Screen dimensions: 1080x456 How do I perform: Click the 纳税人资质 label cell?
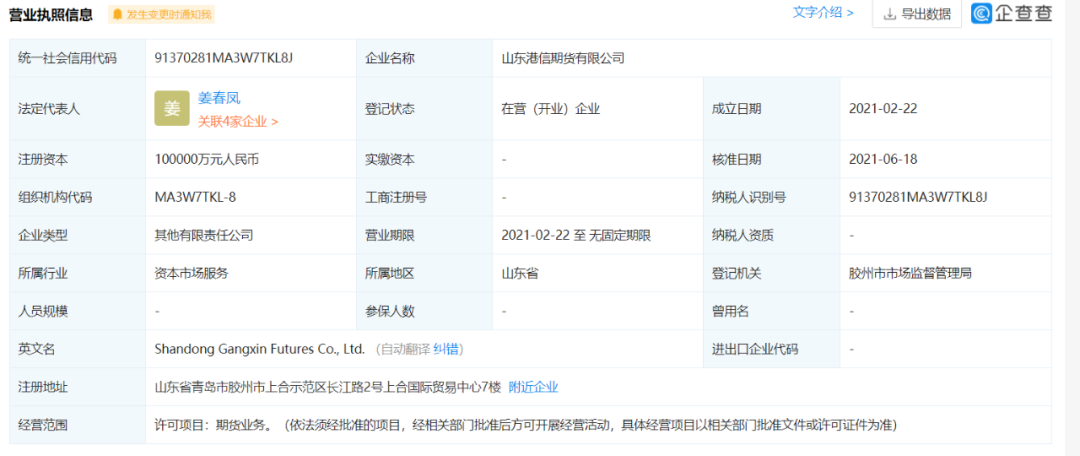pyautogui.click(x=771, y=235)
